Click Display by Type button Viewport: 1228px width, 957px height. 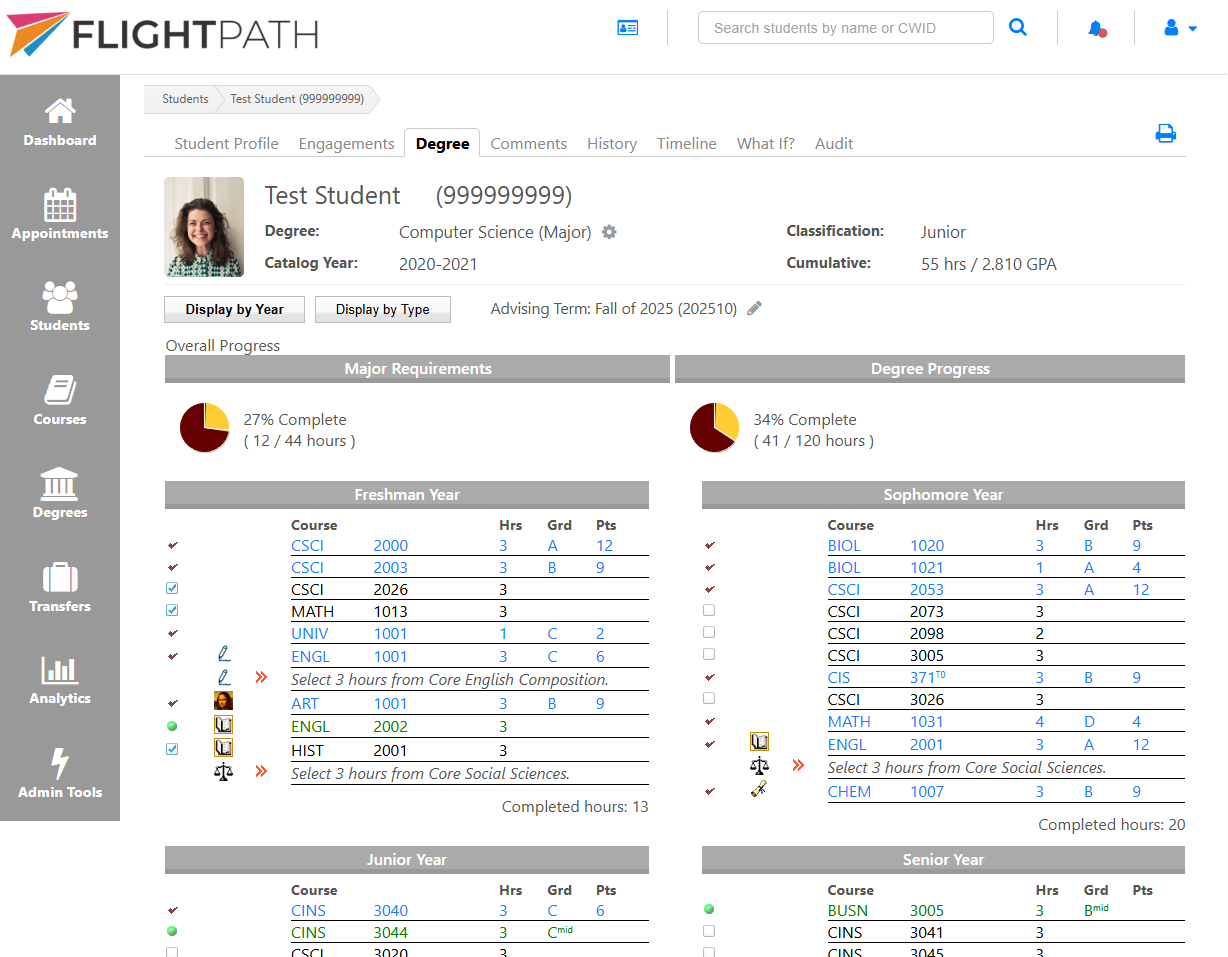pos(383,309)
